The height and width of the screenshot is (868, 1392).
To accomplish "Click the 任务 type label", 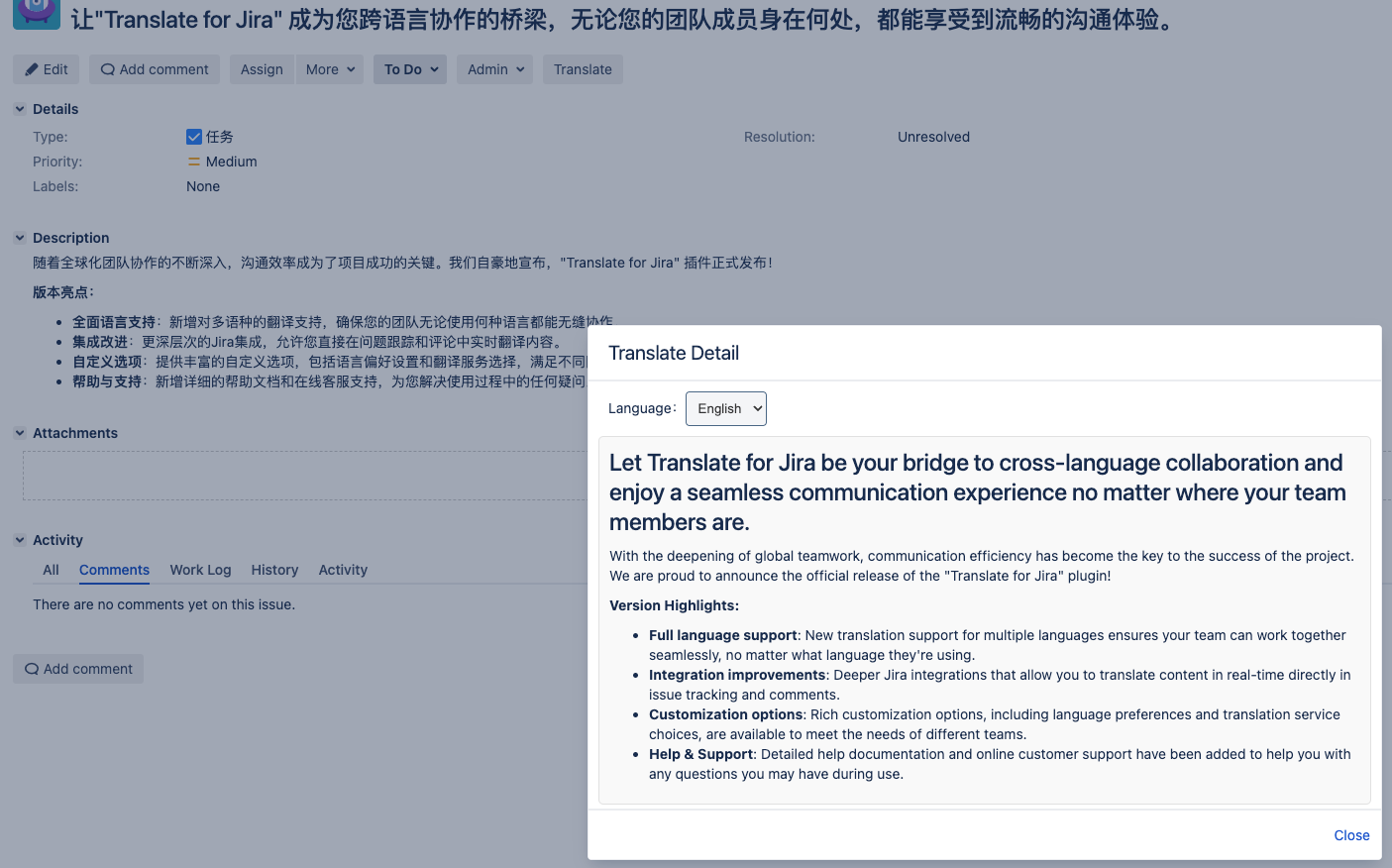I will tap(220, 137).
